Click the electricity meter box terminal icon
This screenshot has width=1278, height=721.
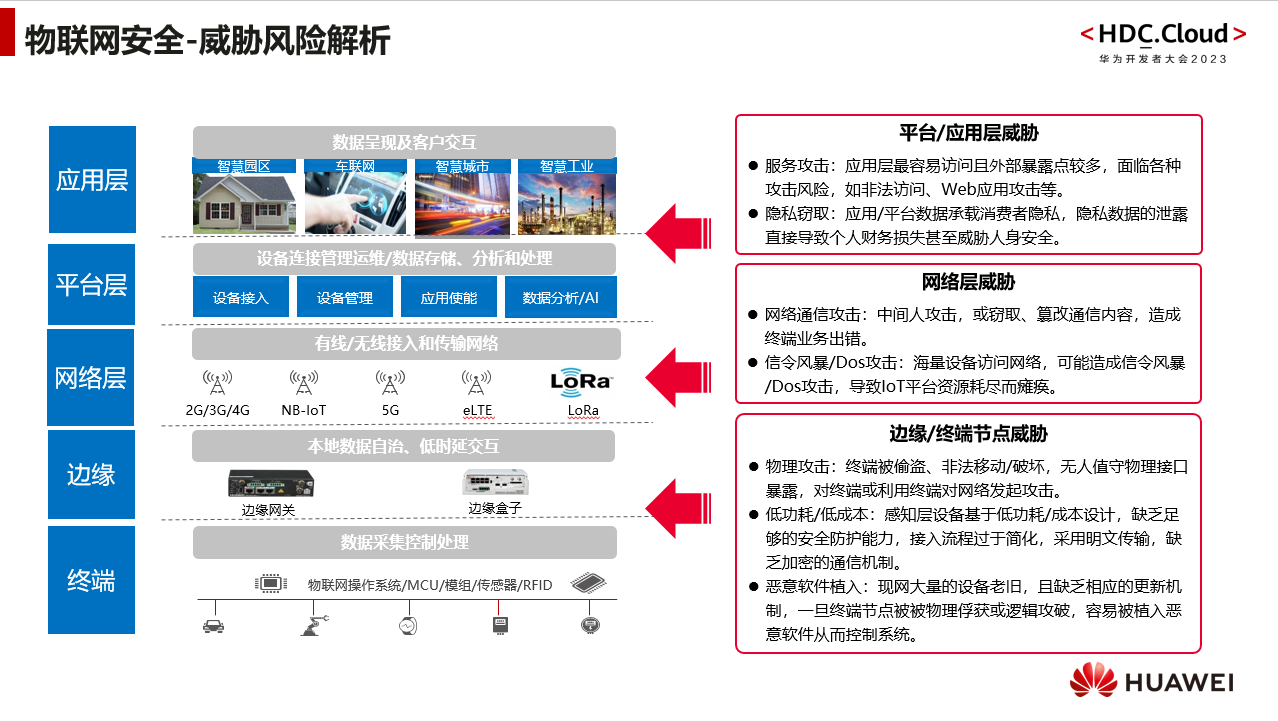pos(499,626)
